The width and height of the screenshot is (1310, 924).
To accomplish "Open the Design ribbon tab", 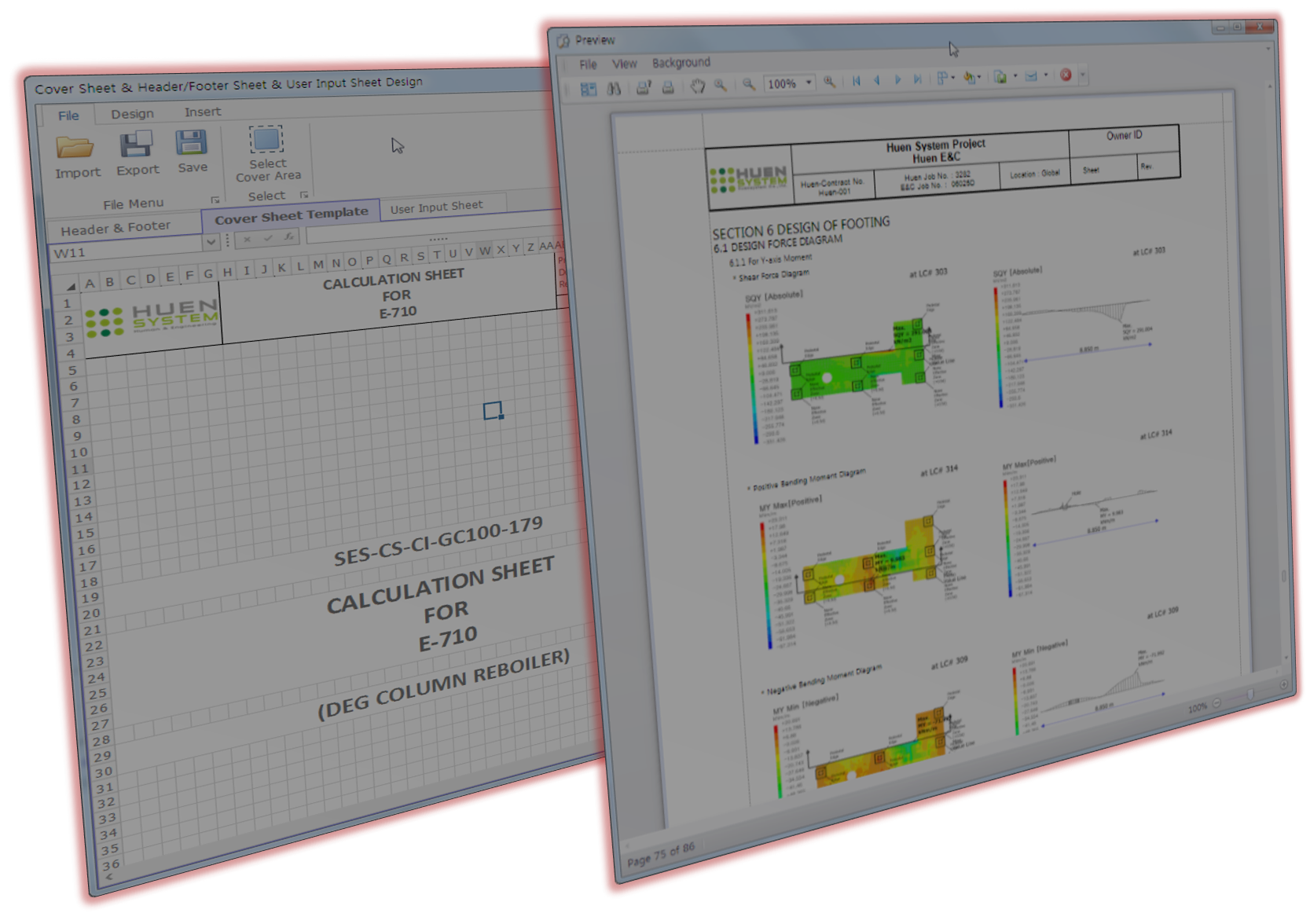I will tap(132, 114).
